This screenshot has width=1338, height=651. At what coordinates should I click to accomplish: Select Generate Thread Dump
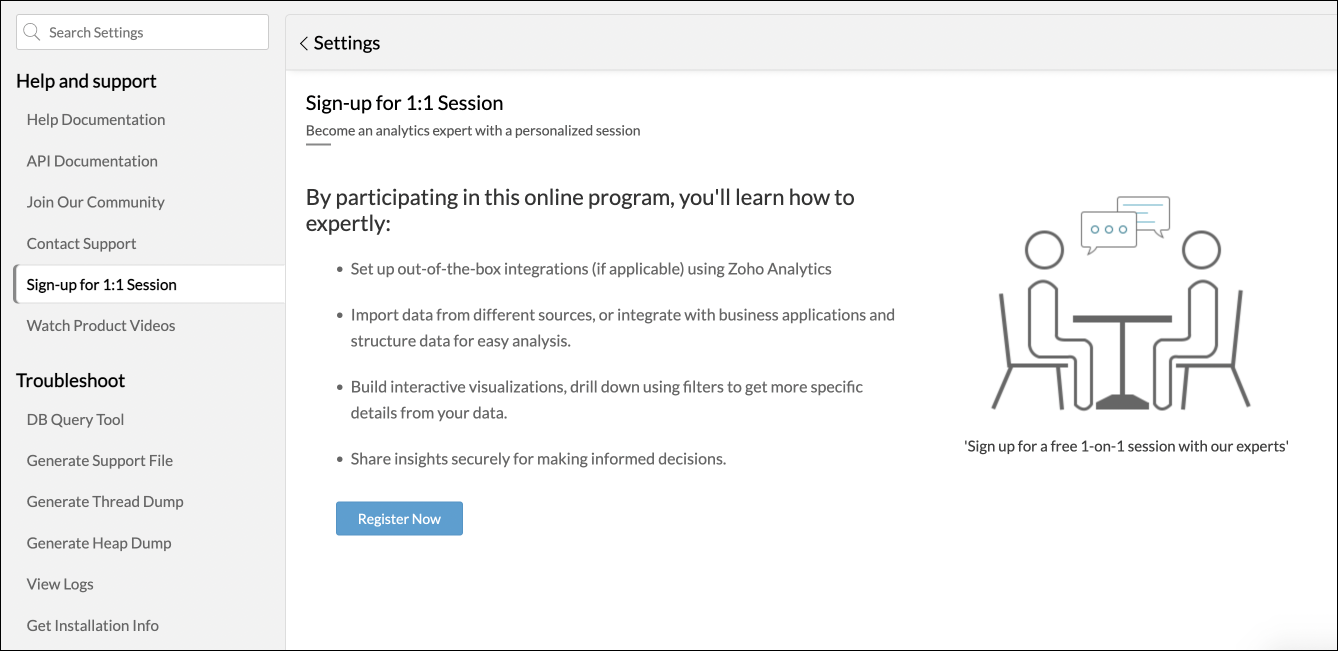pos(105,502)
